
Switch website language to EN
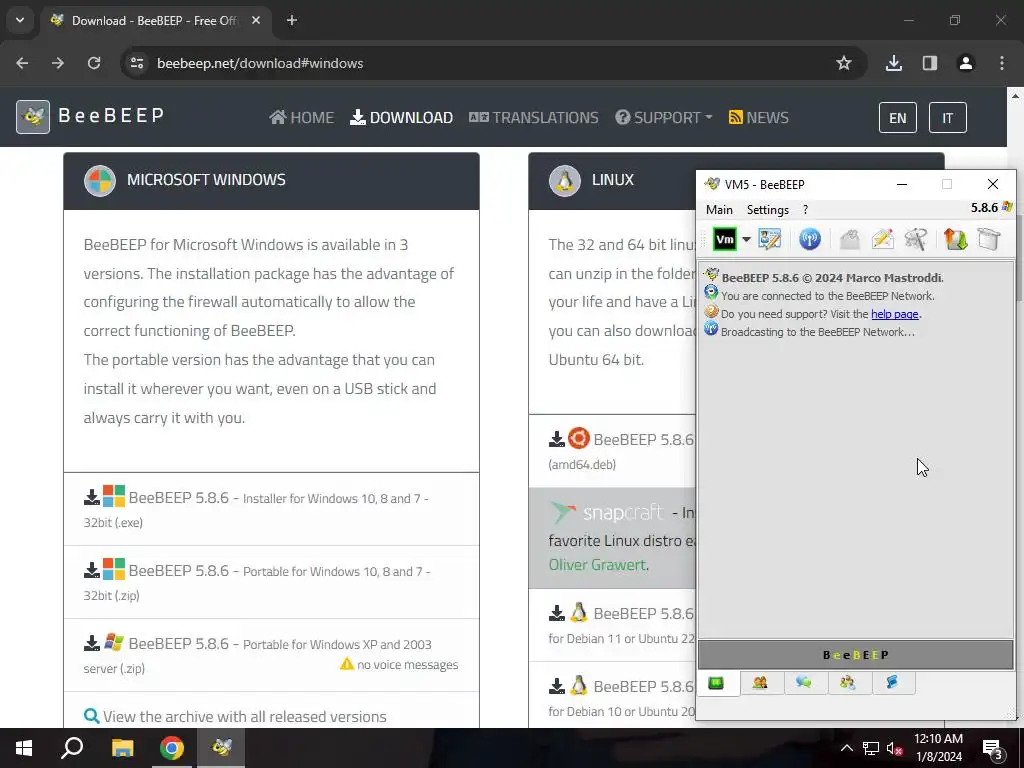click(898, 118)
